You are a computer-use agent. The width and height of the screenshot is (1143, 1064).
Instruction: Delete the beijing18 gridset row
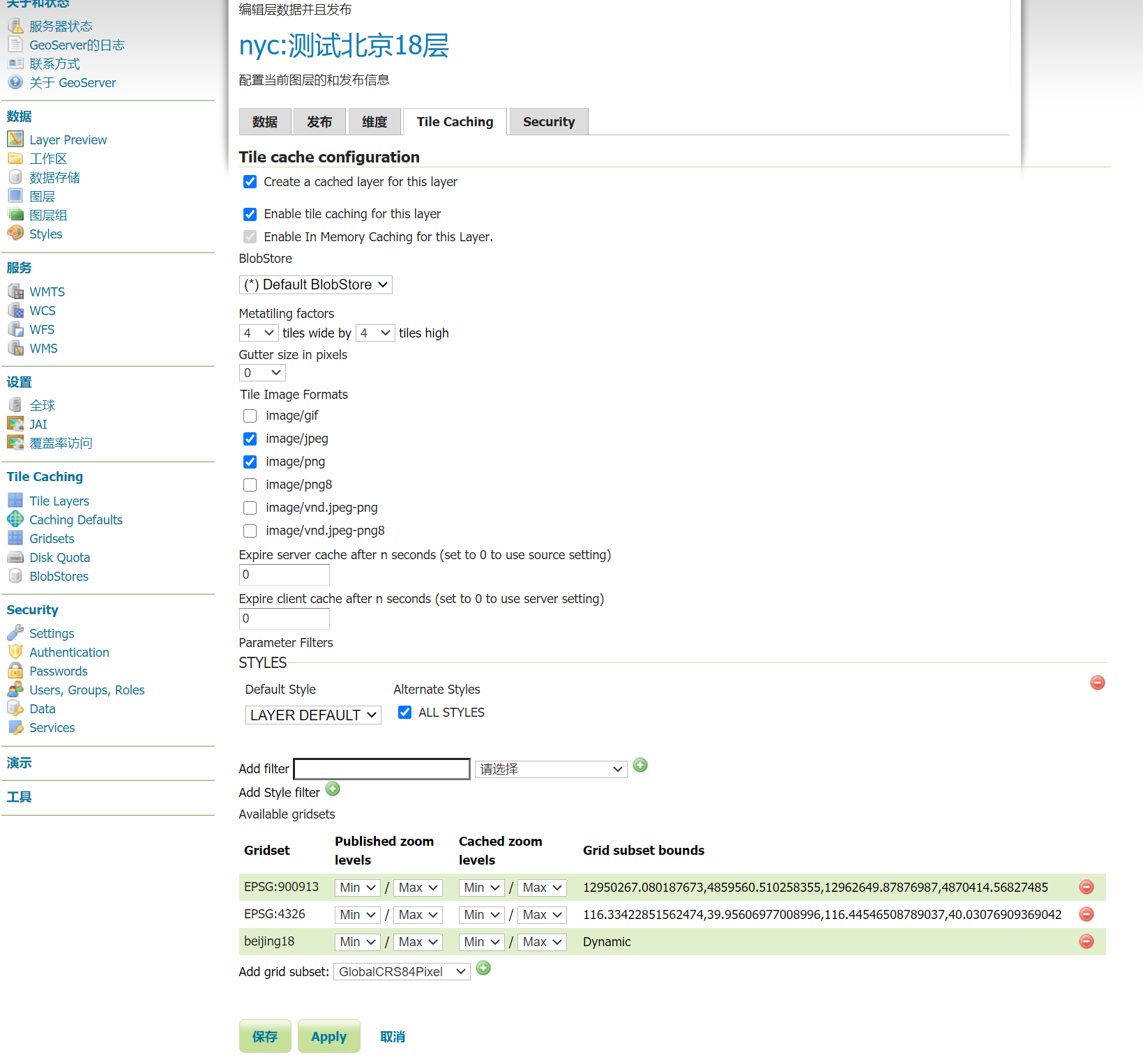(x=1086, y=941)
